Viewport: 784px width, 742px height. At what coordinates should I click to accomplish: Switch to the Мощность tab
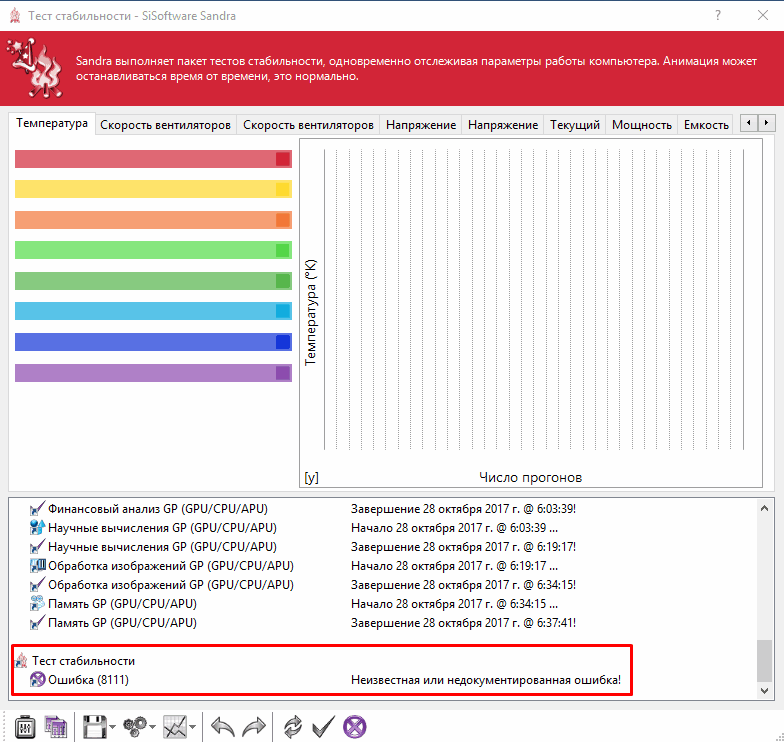pos(641,125)
